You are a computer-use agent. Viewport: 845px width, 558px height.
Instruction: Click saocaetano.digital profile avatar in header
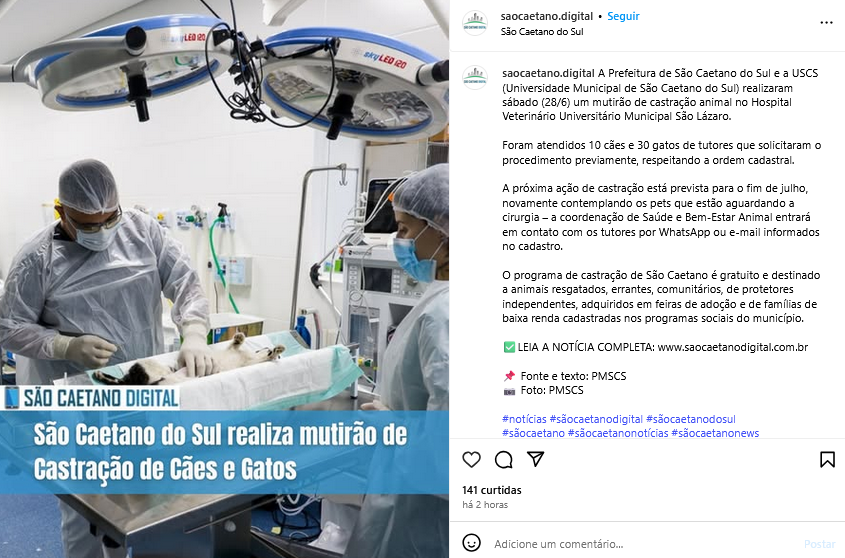point(475,23)
